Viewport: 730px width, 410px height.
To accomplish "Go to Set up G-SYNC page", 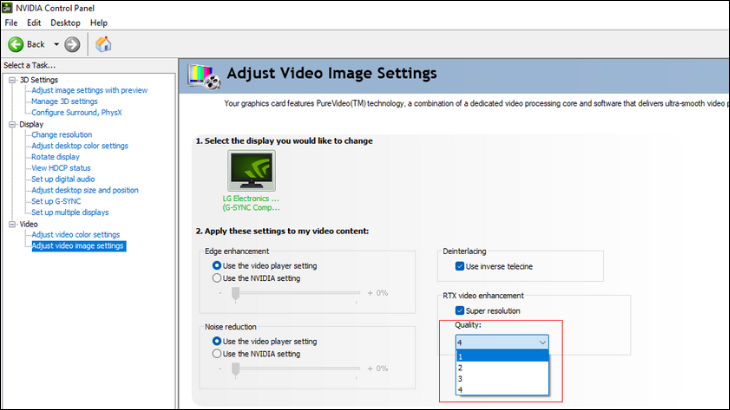I will tap(58, 201).
